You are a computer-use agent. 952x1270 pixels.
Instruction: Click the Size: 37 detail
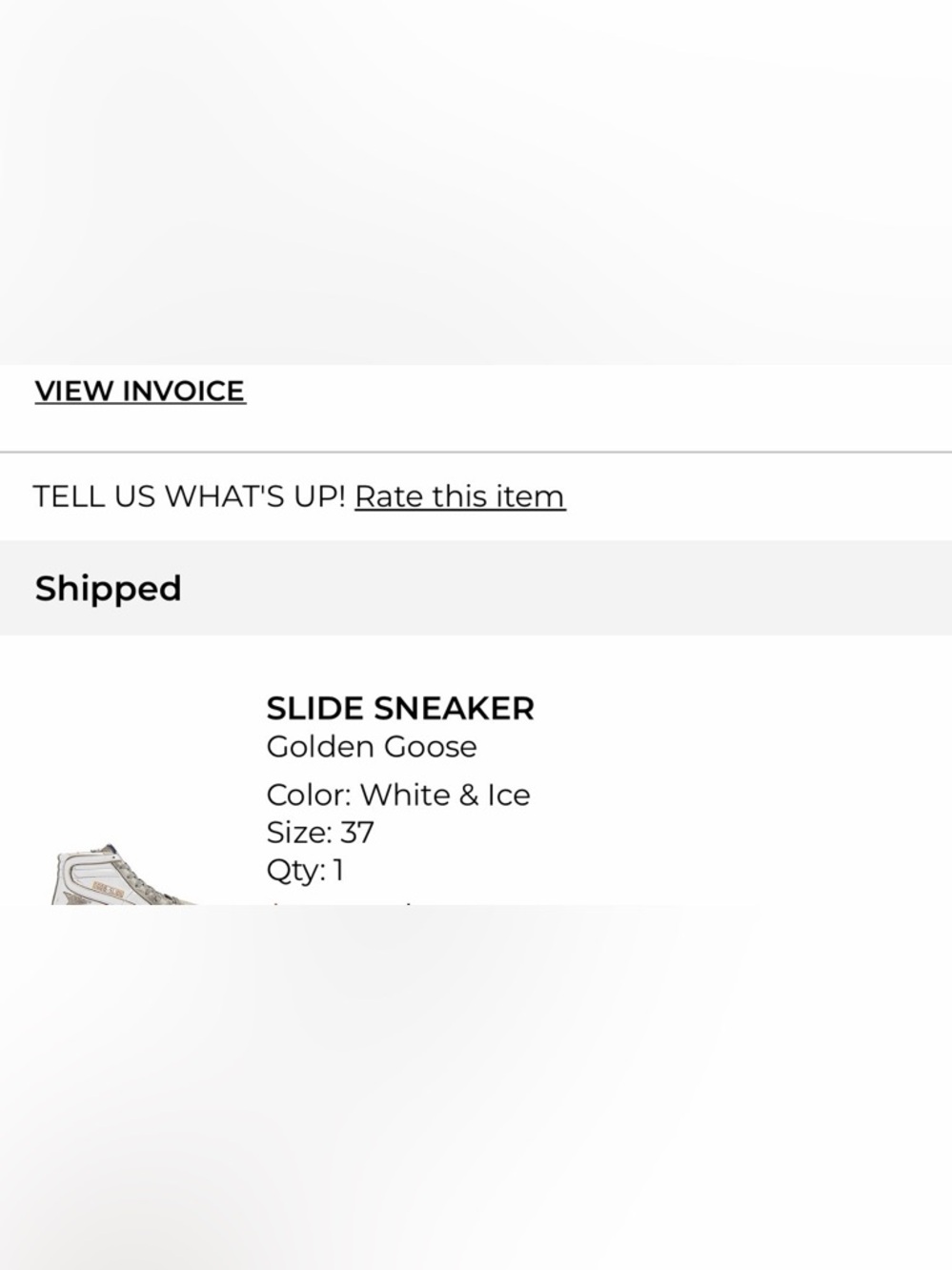[319, 832]
